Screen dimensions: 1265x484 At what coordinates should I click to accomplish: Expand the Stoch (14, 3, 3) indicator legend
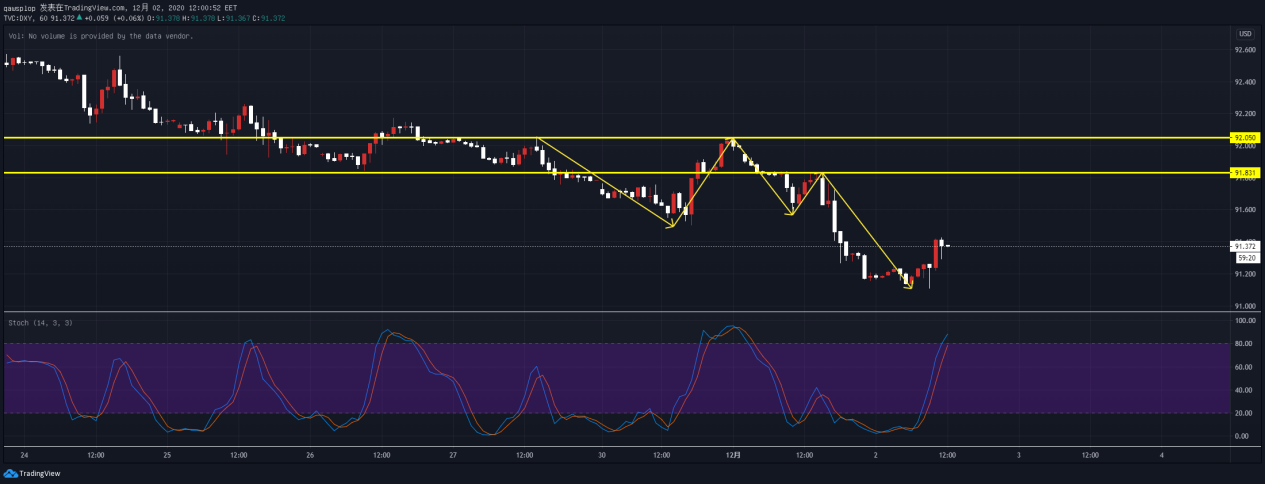pos(40,323)
